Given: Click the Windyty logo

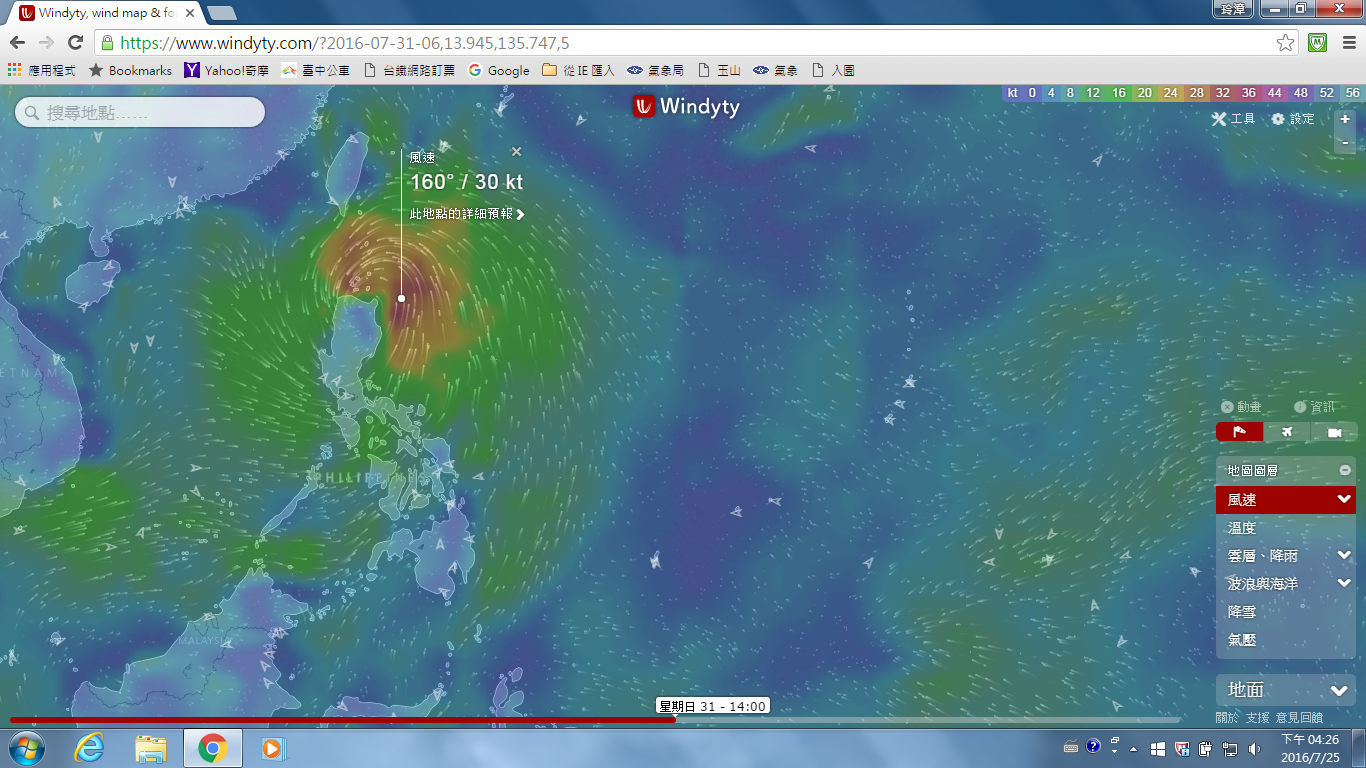Looking at the screenshot, I should [686, 106].
